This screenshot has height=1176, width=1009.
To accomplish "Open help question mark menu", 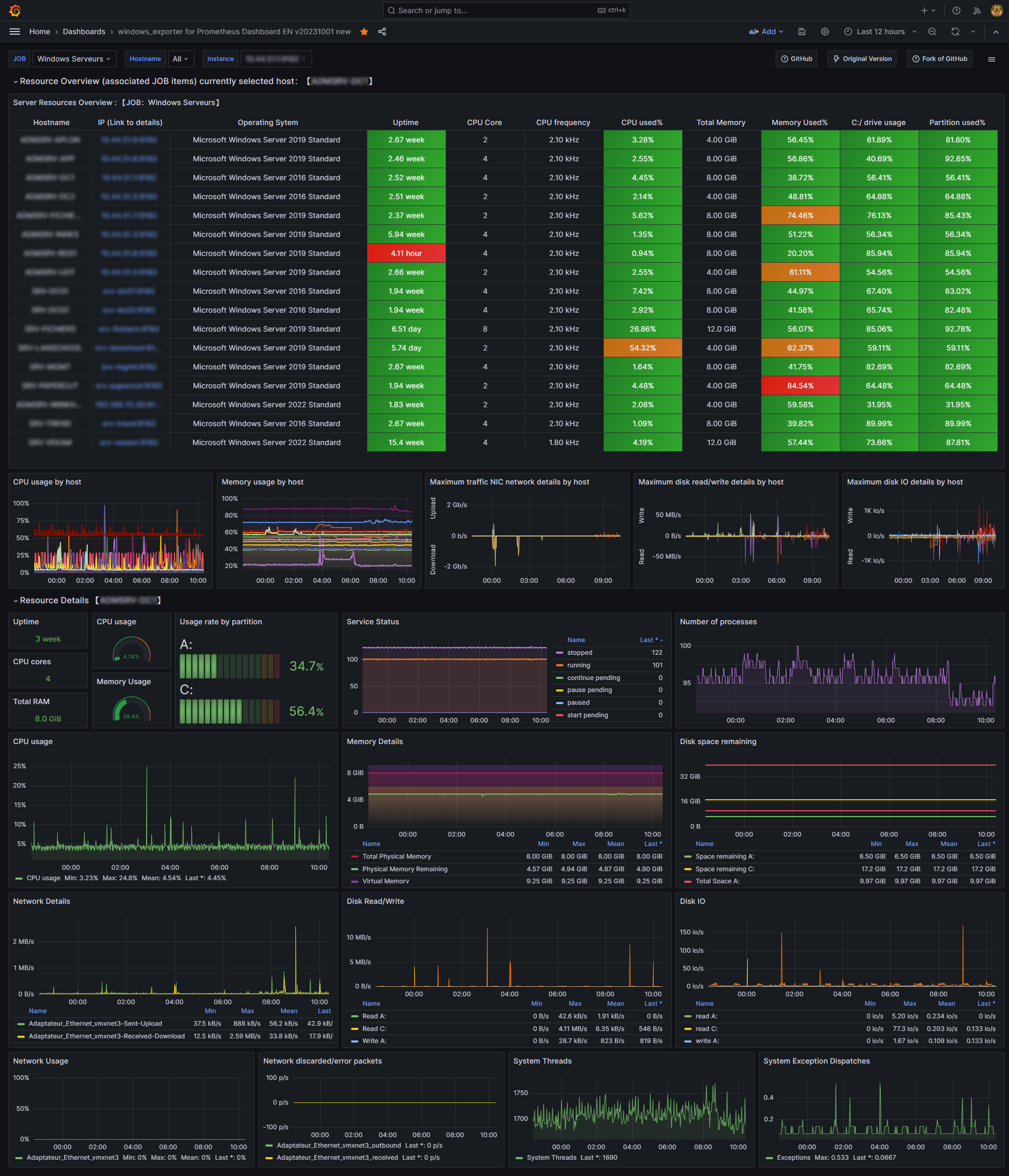I will [956, 10].
